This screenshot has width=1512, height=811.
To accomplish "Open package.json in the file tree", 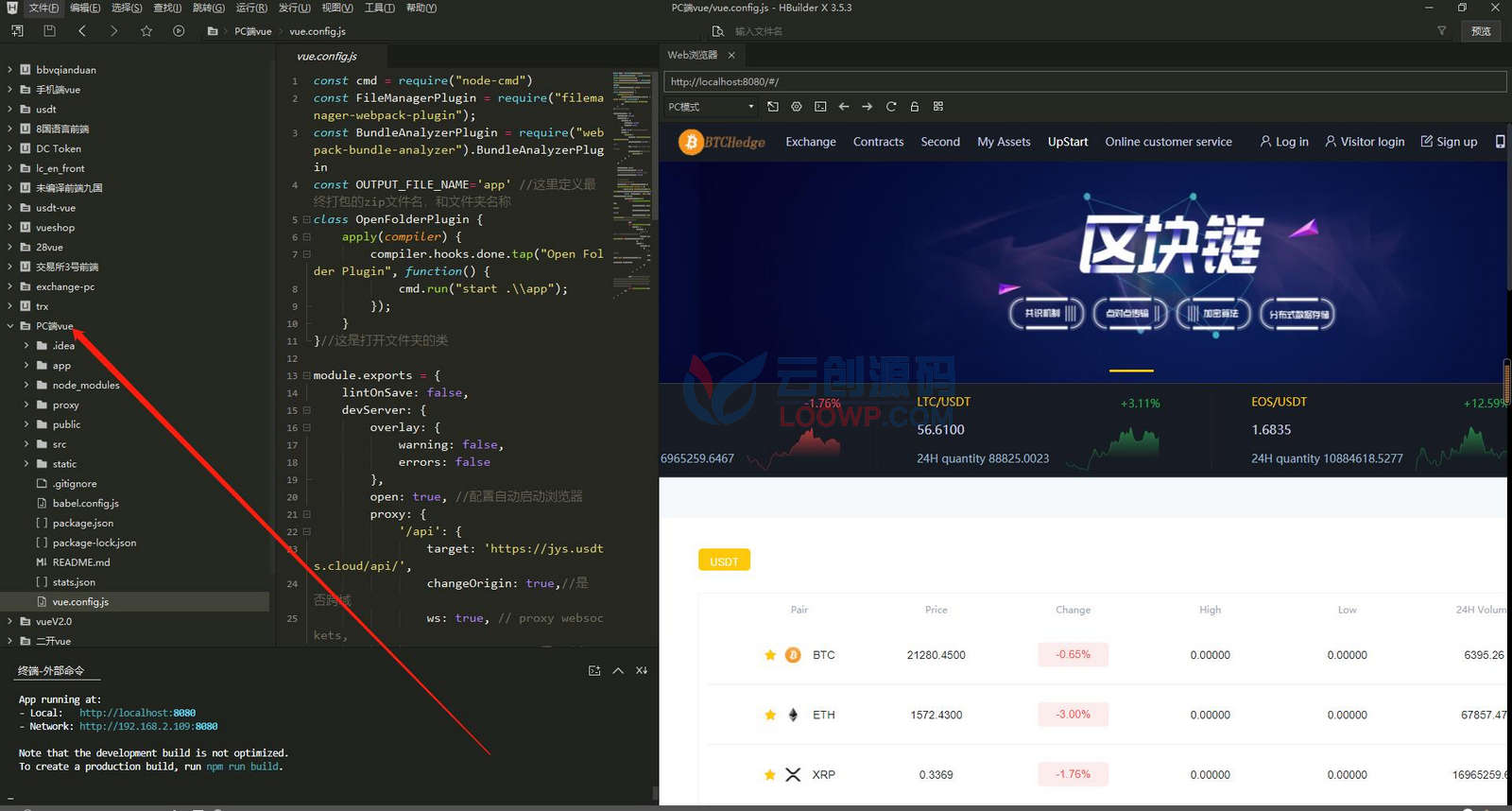I will pyautogui.click(x=83, y=524).
